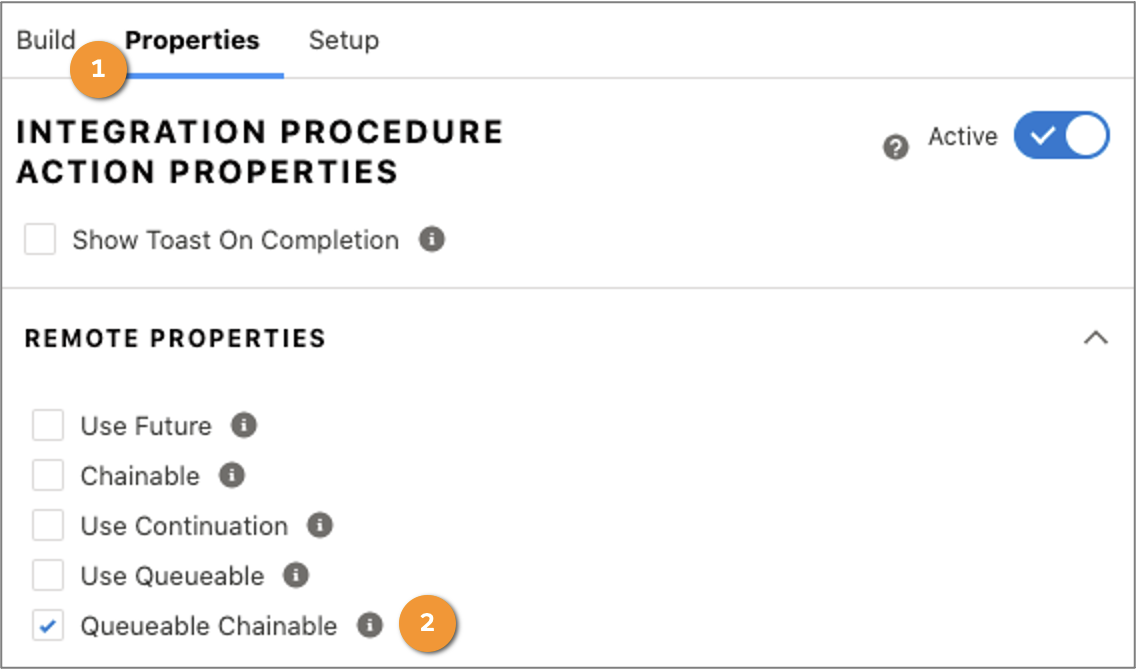Switch to the Build tab

click(x=45, y=40)
